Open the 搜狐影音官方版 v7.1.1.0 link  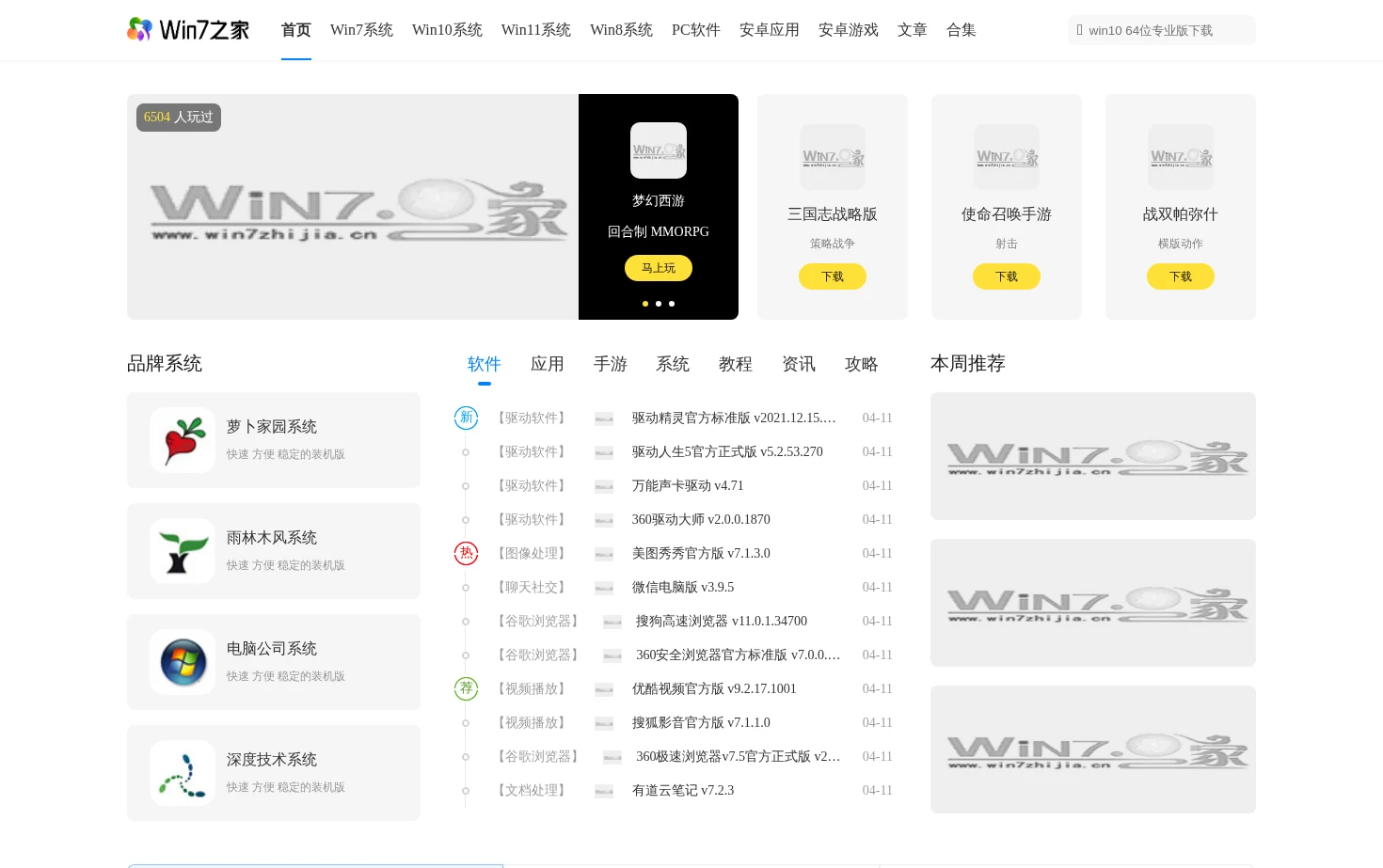point(701,722)
